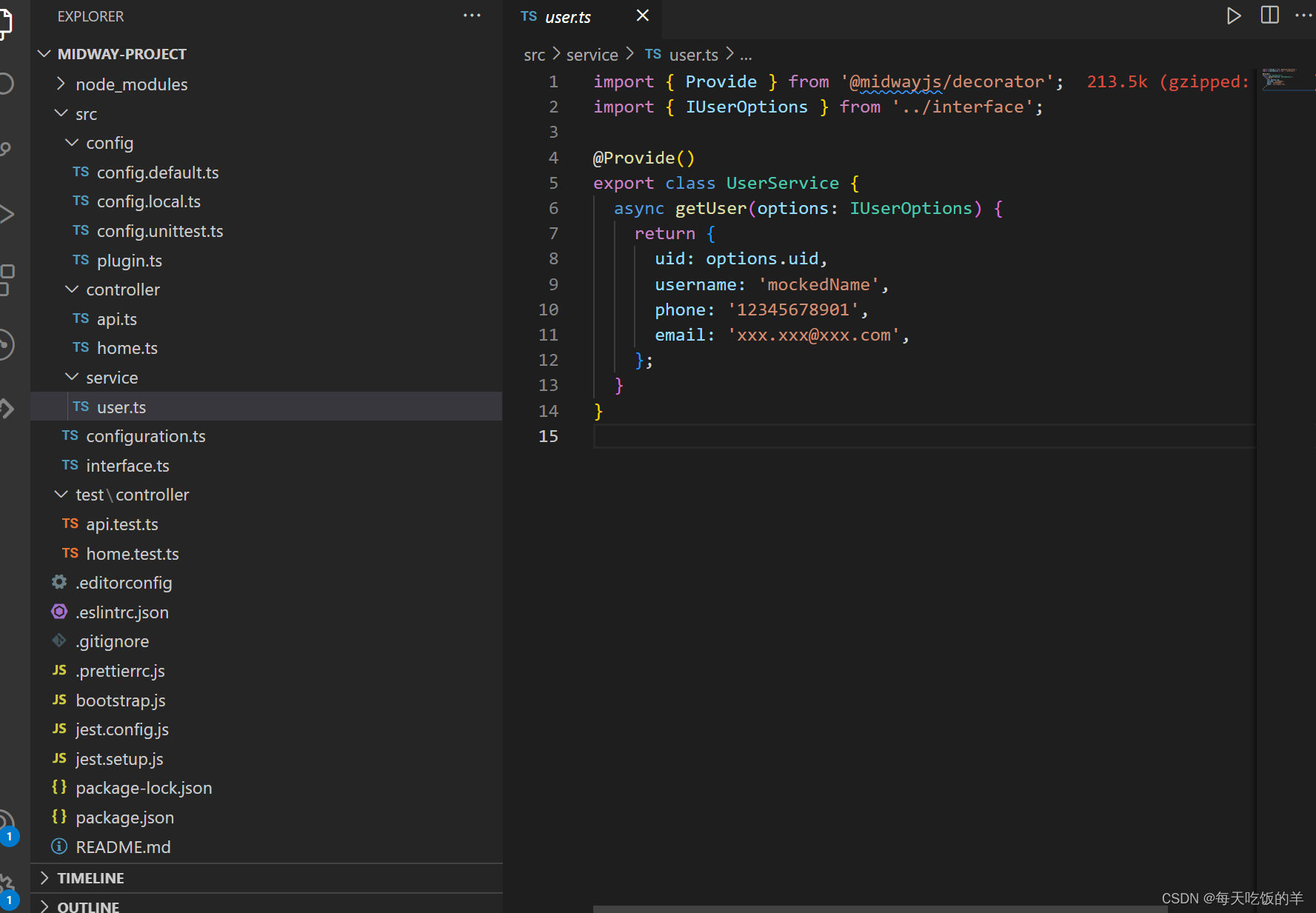This screenshot has height=913, width=1316.
Task: Select service in the breadcrumb bar
Action: tap(592, 54)
